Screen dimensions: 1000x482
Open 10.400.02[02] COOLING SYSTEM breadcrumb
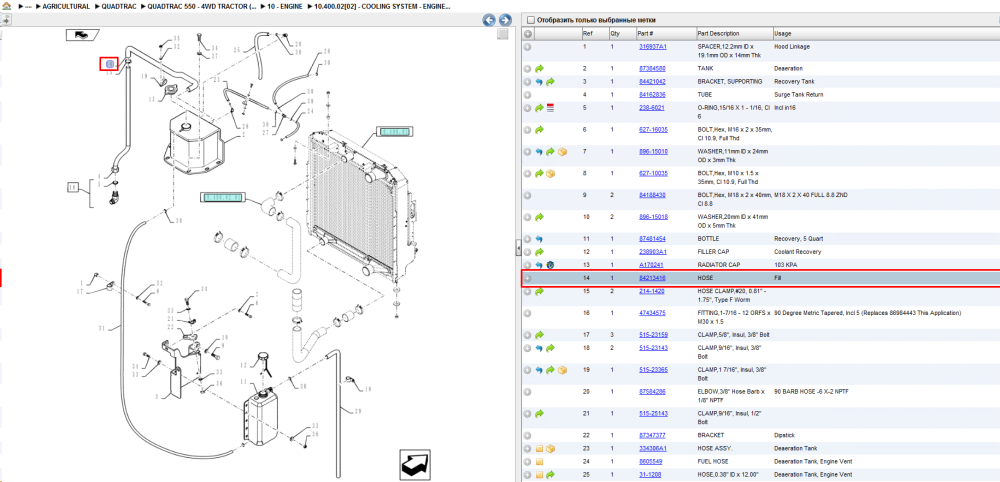[382, 6]
